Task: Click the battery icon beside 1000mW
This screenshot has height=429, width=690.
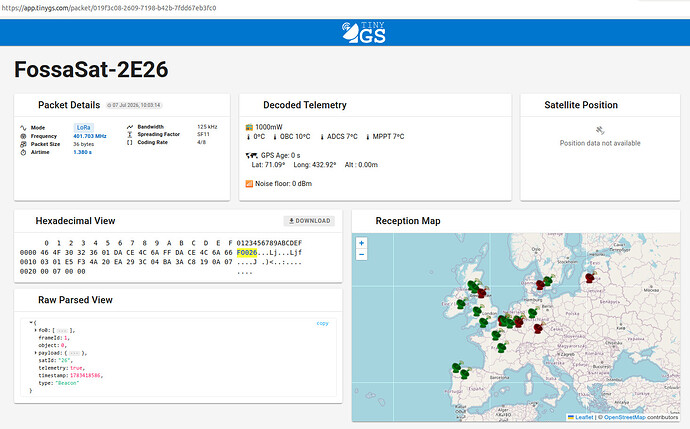Action: [249, 127]
